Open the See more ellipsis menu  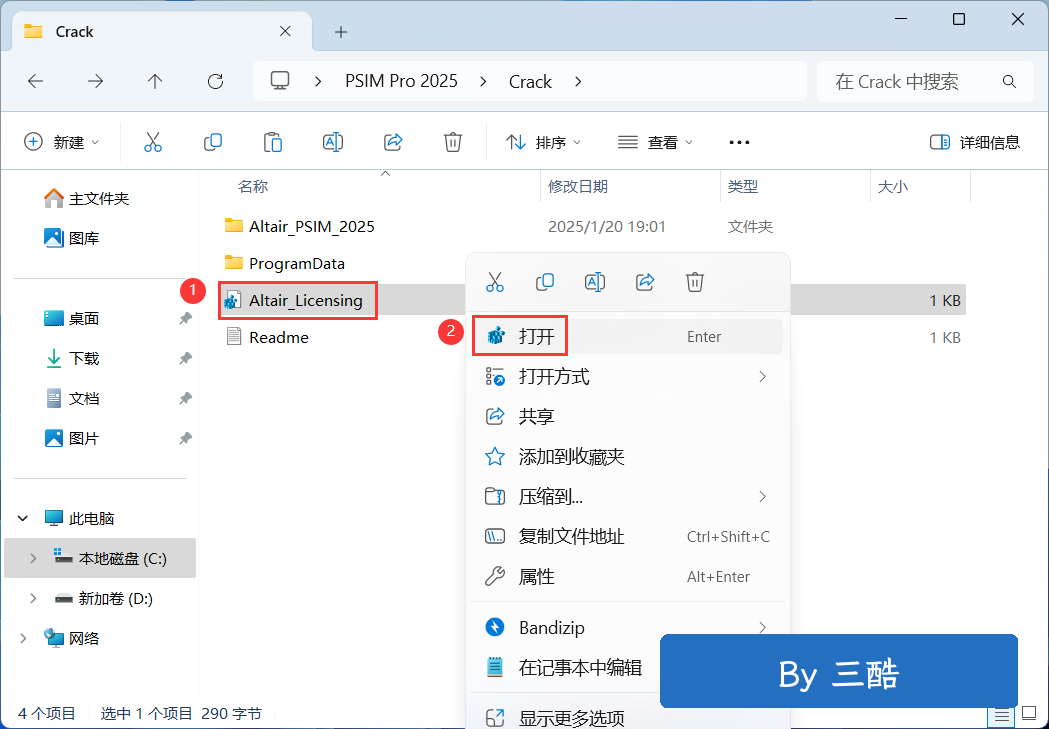click(x=739, y=142)
